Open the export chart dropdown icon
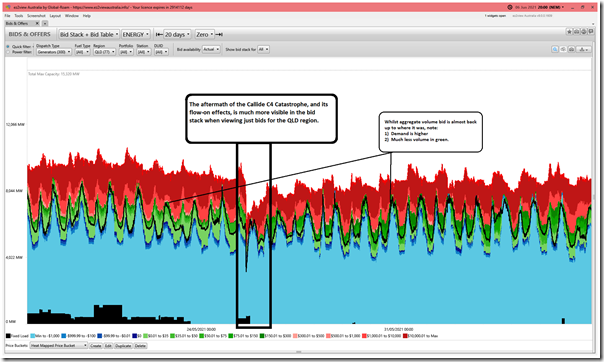The height and width of the screenshot is (362, 604). pos(584,49)
